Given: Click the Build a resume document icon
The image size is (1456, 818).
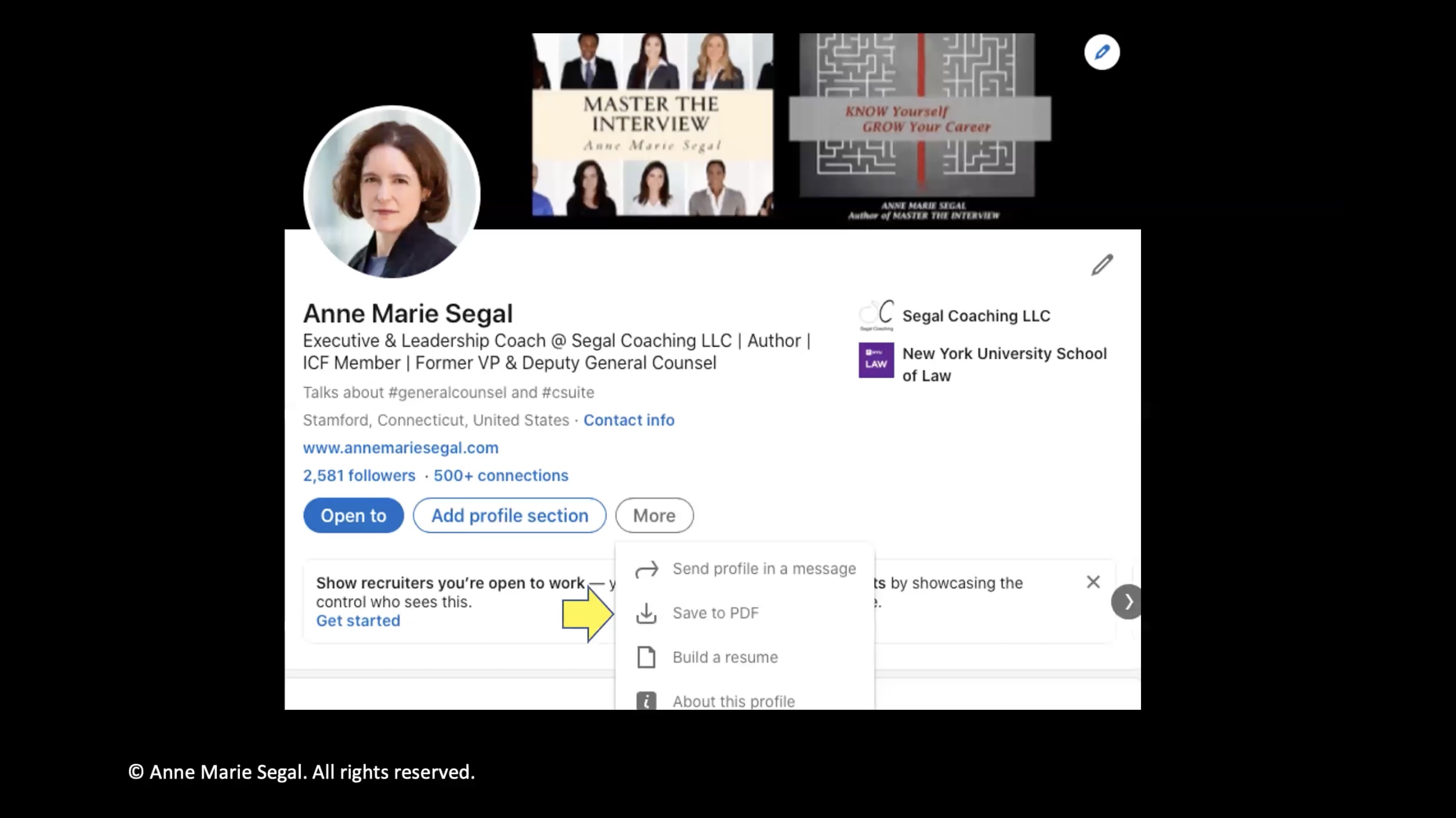Looking at the screenshot, I should tap(646, 657).
